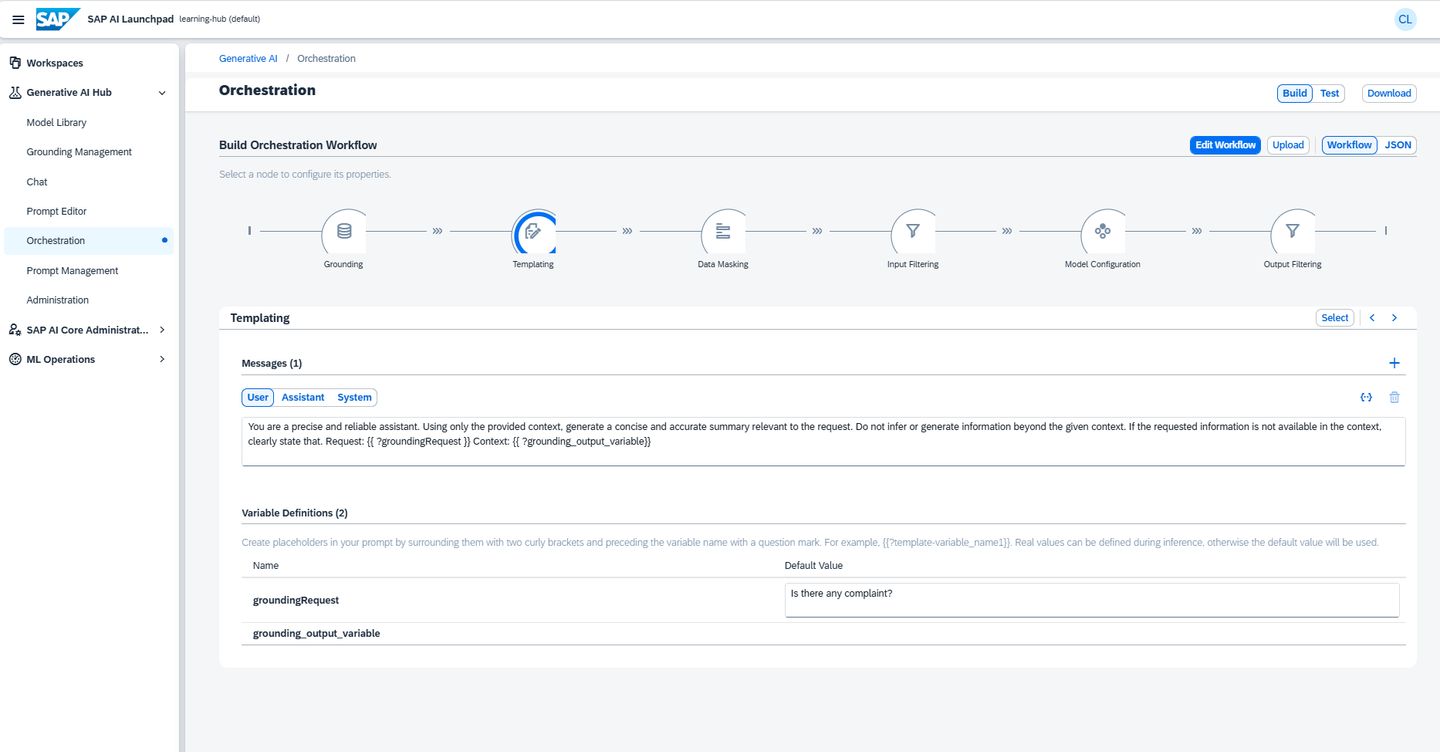This screenshot has height=752, width=1440.
Task: Go to next node with right arrow
Action: pyautogui.click(x=1395, y=318)
